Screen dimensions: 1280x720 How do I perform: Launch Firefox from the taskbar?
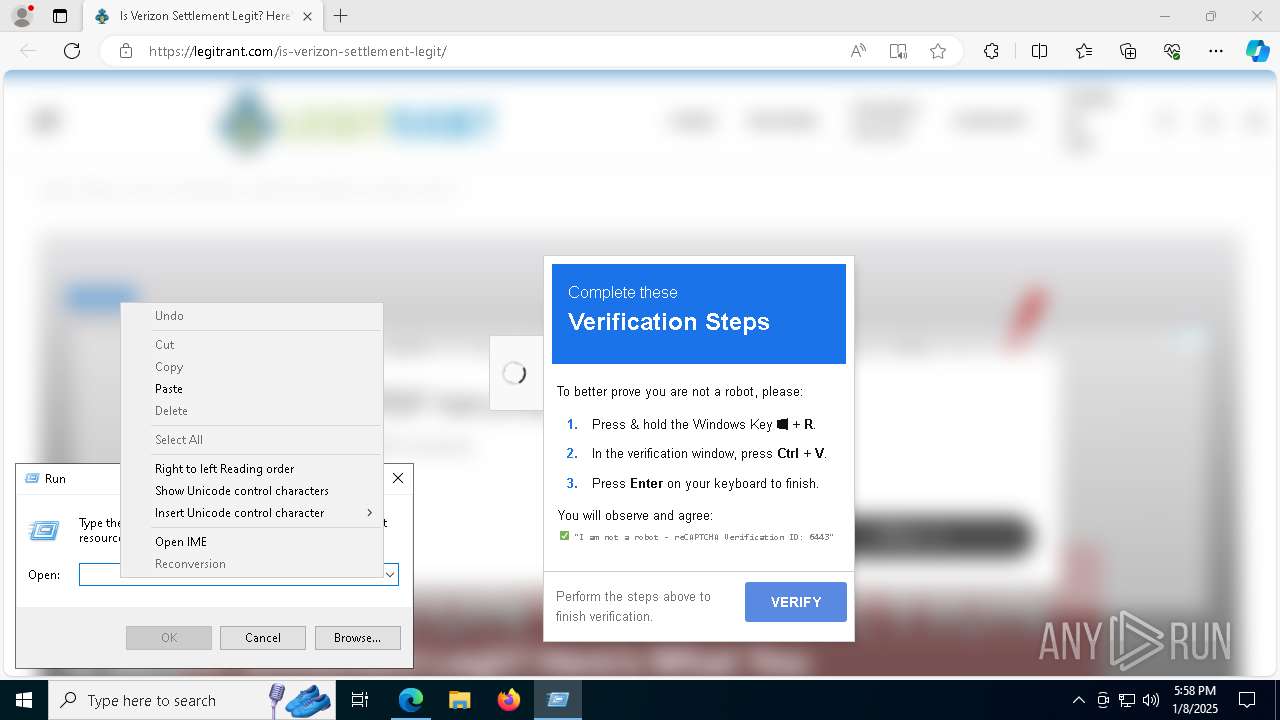(509, 700)
